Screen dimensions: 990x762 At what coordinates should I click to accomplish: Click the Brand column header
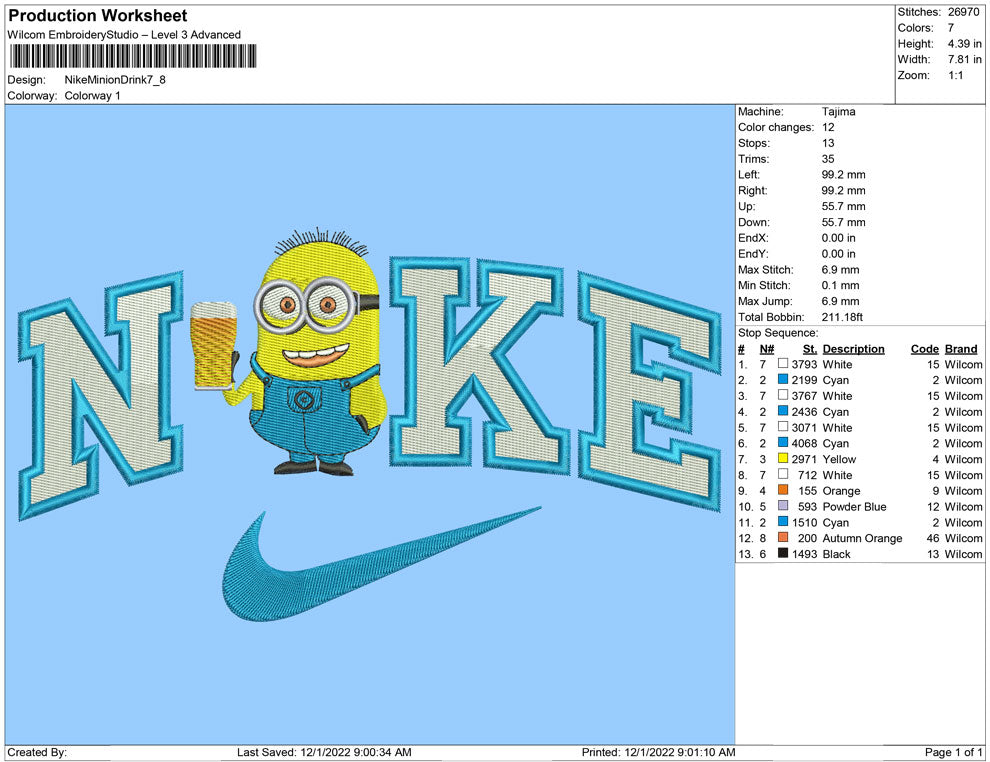click(x=961, y=349)
